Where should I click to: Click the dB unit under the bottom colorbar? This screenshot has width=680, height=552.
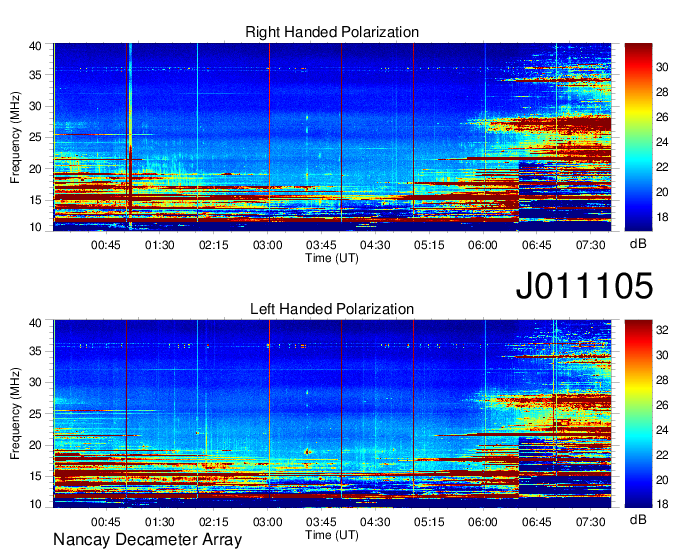[638, 519]
